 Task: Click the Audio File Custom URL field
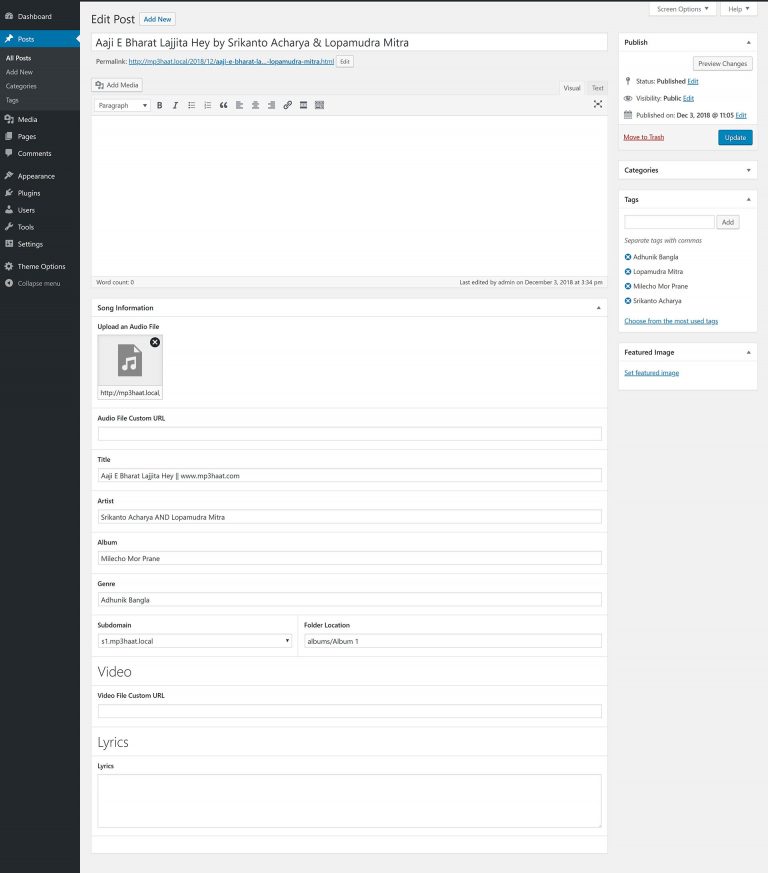[x=349, y=434]
